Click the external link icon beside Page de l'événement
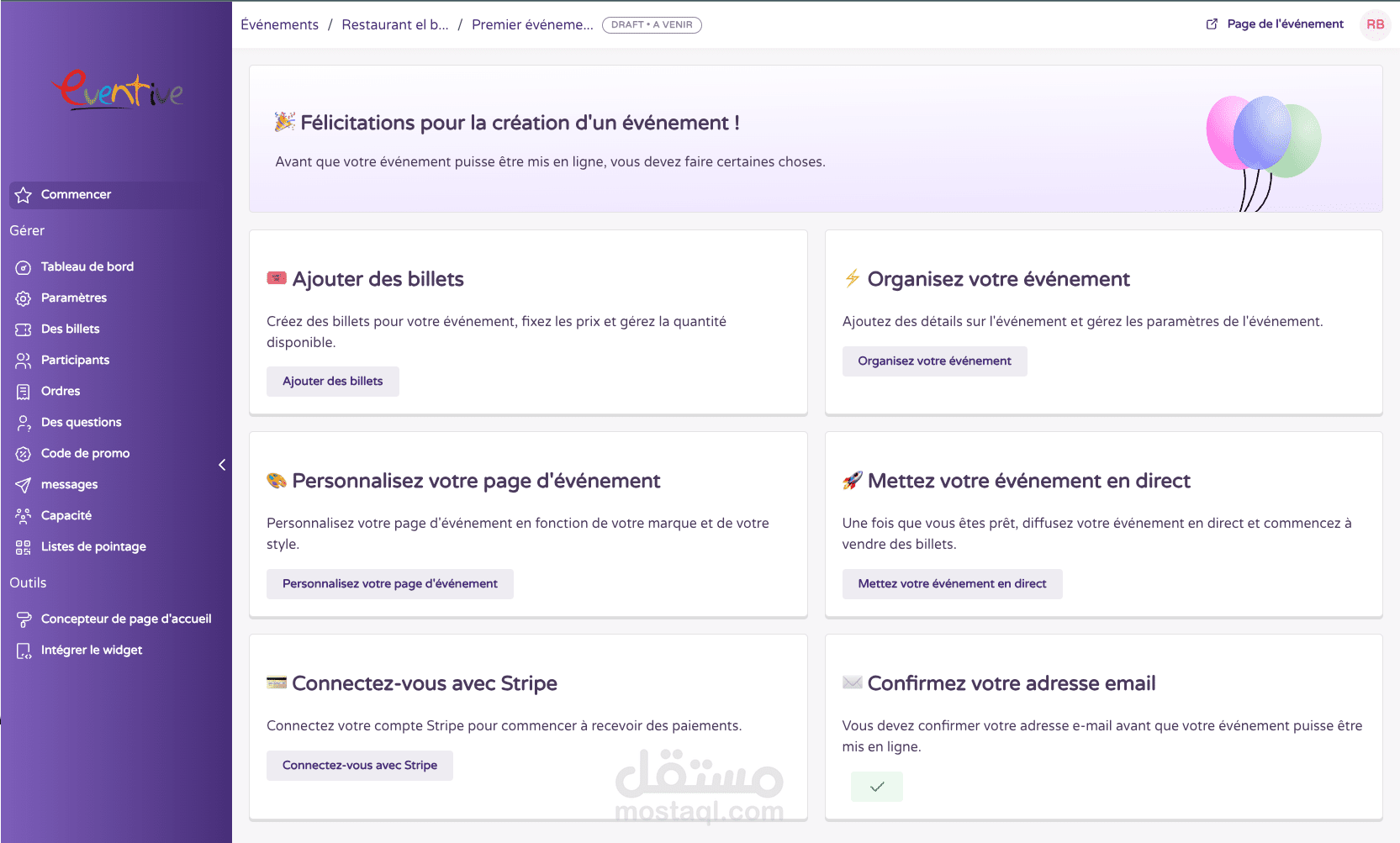Screen dimensions: 1400x843 coord(1212,24)
